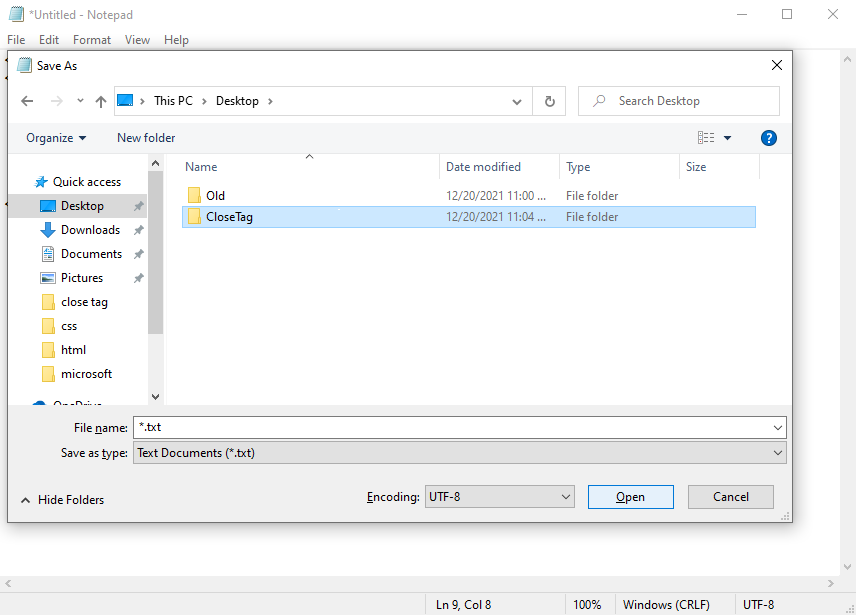Expand the address bar history dropdown
The image size is (856, 615).
[x=516, y=101]
